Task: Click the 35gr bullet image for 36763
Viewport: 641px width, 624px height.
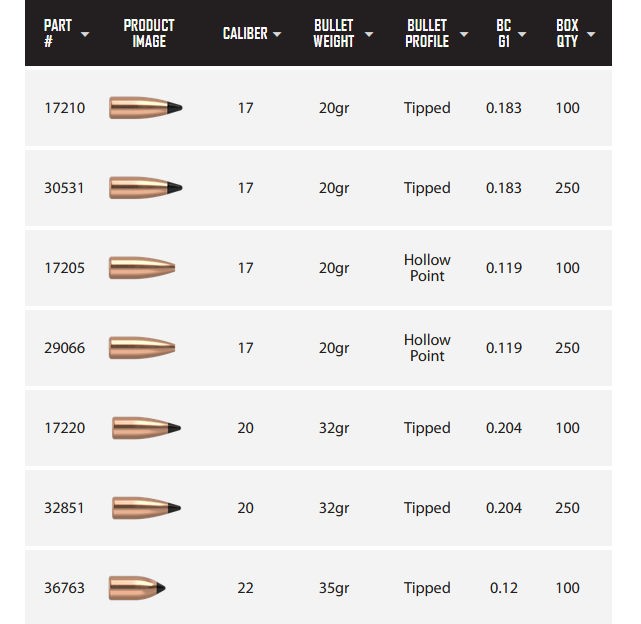Action: [x=137, y=588]
